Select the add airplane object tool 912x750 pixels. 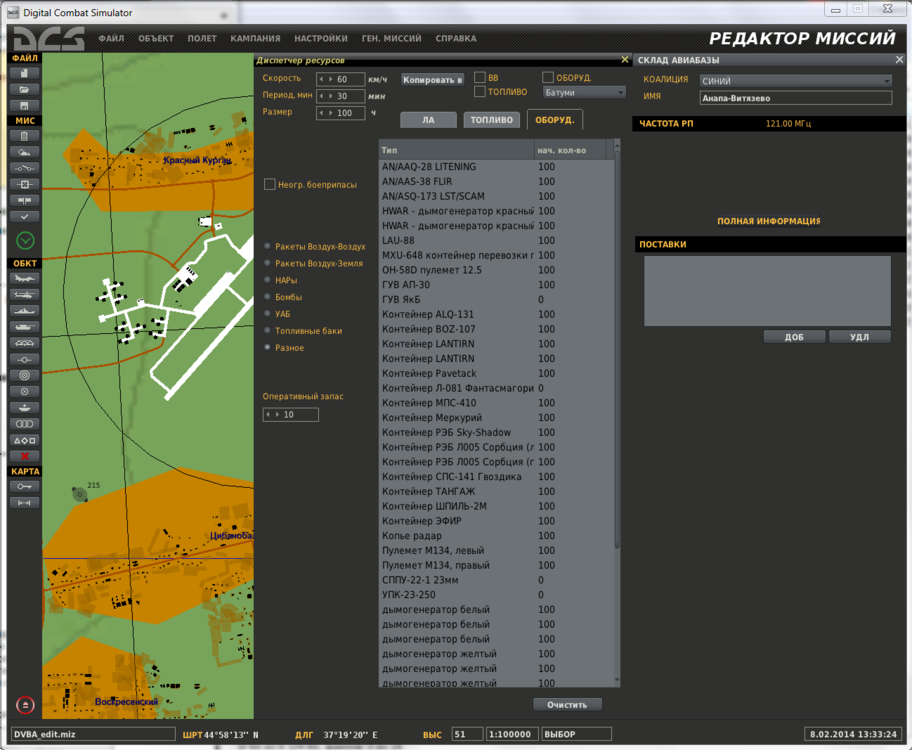pos(25,279)
